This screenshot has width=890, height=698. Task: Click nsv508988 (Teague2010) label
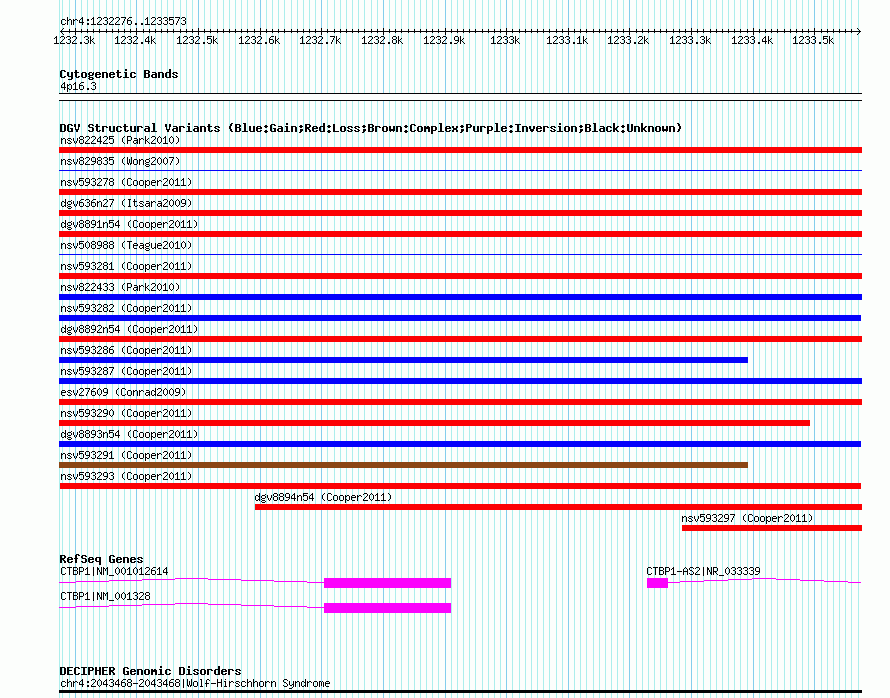pos(126,245)
